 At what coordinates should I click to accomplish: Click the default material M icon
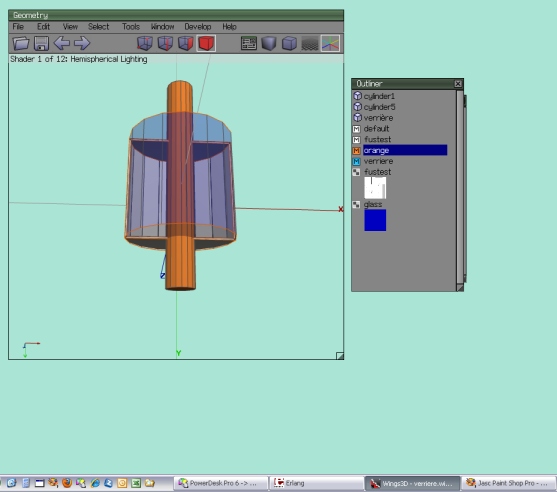(x=357, y=129)
